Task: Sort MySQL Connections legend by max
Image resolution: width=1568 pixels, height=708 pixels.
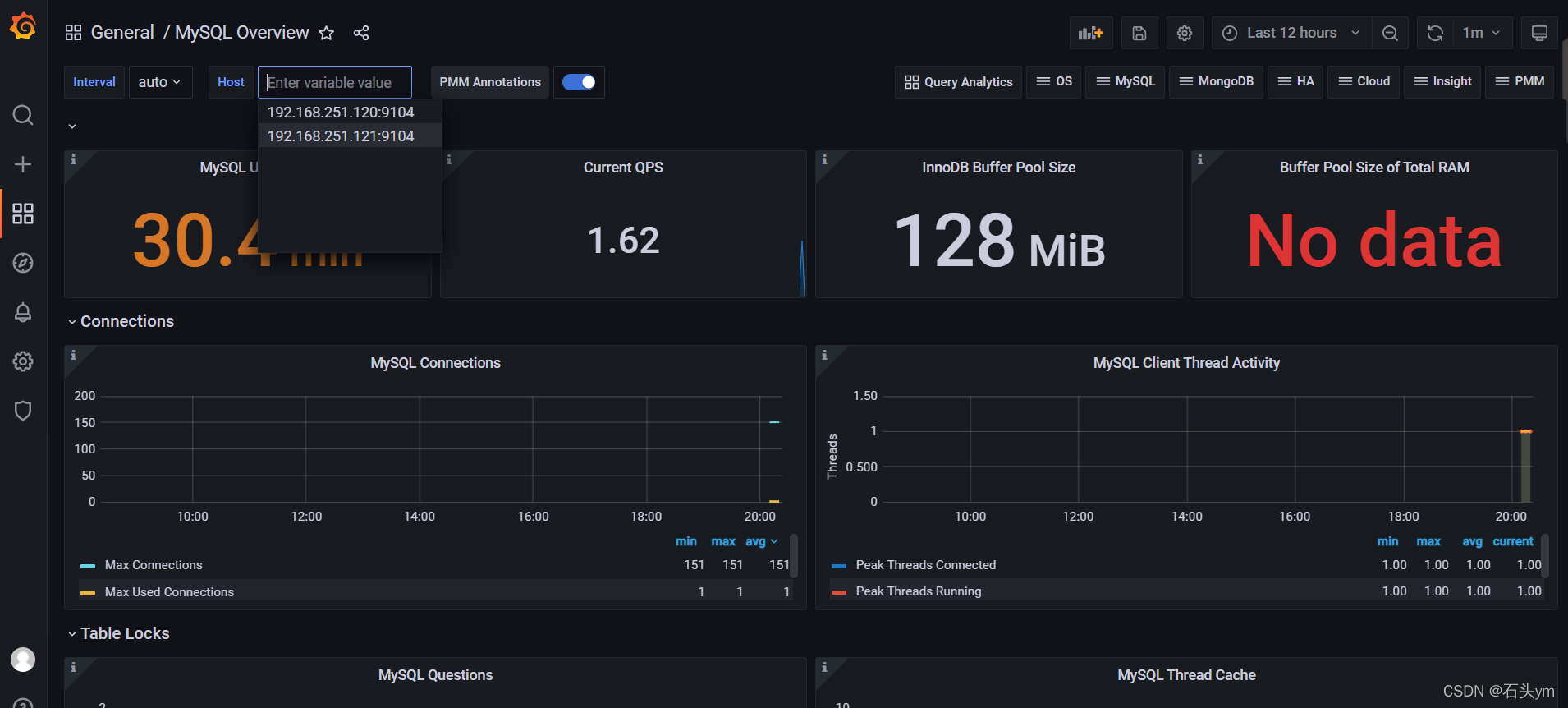Action: pyautogui.click(x=723, y=541)
